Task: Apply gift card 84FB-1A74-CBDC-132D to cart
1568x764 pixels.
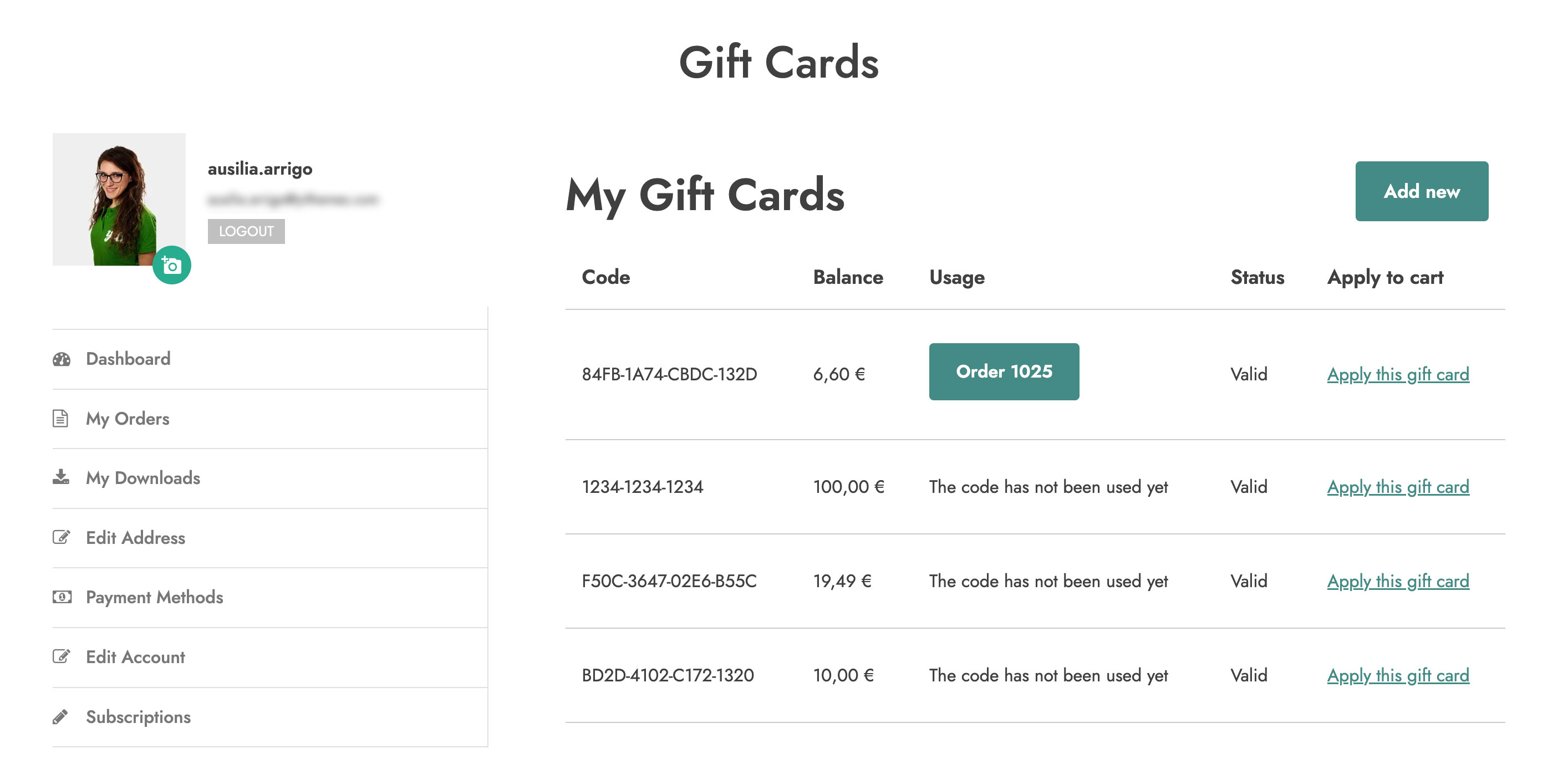Action: click(x=1398, y=374)
